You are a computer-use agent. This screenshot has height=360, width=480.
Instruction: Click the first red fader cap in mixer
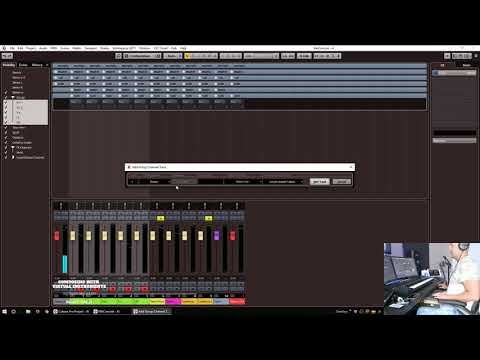[57, 235]
